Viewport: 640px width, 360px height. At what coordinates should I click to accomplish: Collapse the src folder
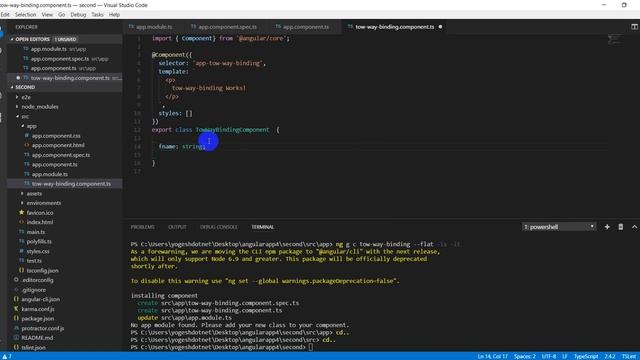pyautogui.click(x=25, y=117)
